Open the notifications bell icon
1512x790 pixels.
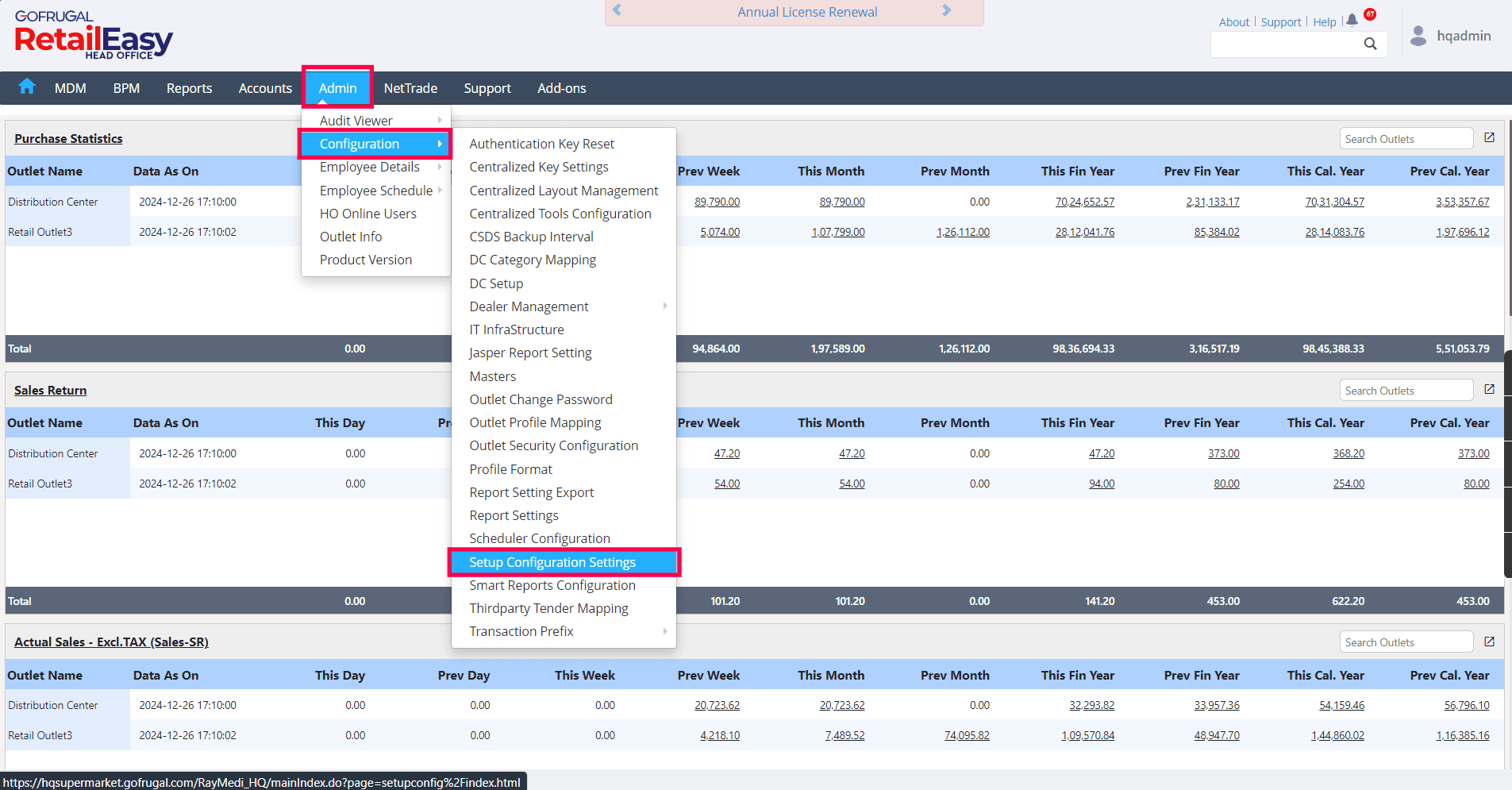tap(1352, 21)
